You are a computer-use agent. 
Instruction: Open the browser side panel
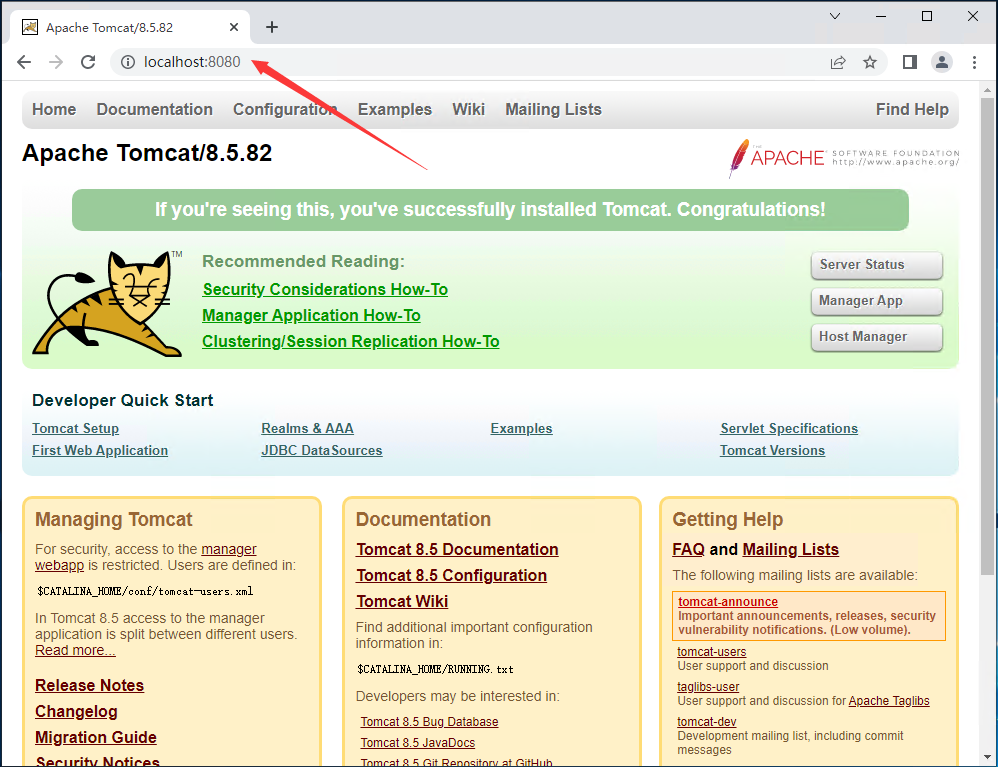point(910,62)
